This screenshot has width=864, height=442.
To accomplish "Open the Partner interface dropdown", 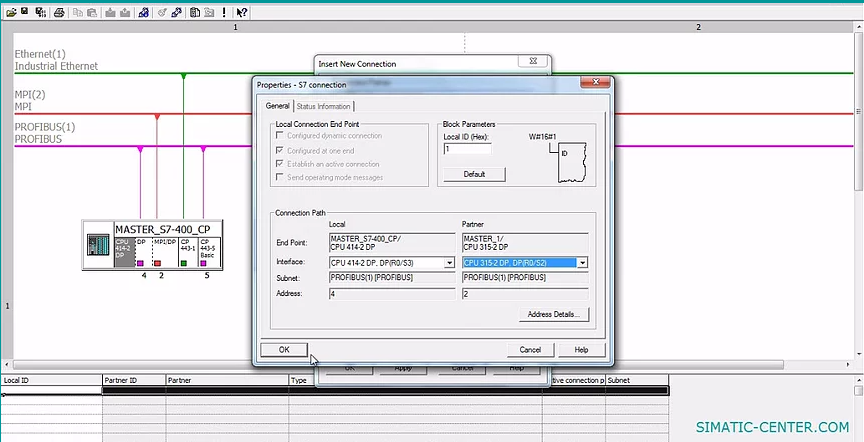I will pyautogui.click(x=581, y=263).
